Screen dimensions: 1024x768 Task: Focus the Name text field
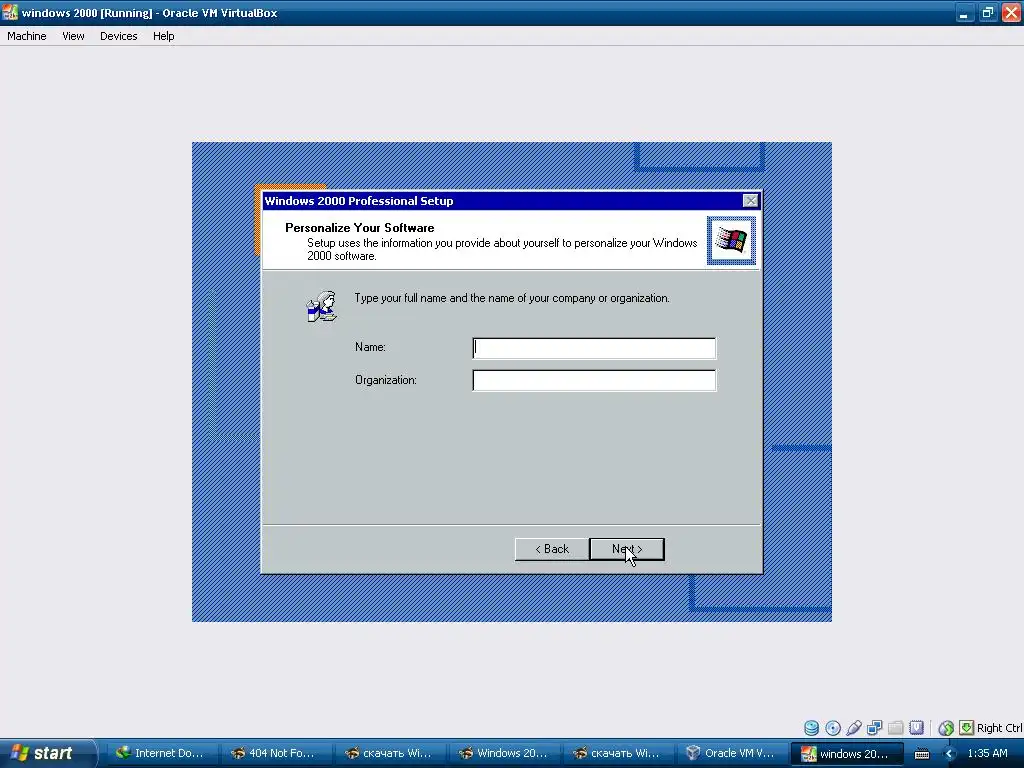point(594,347)
